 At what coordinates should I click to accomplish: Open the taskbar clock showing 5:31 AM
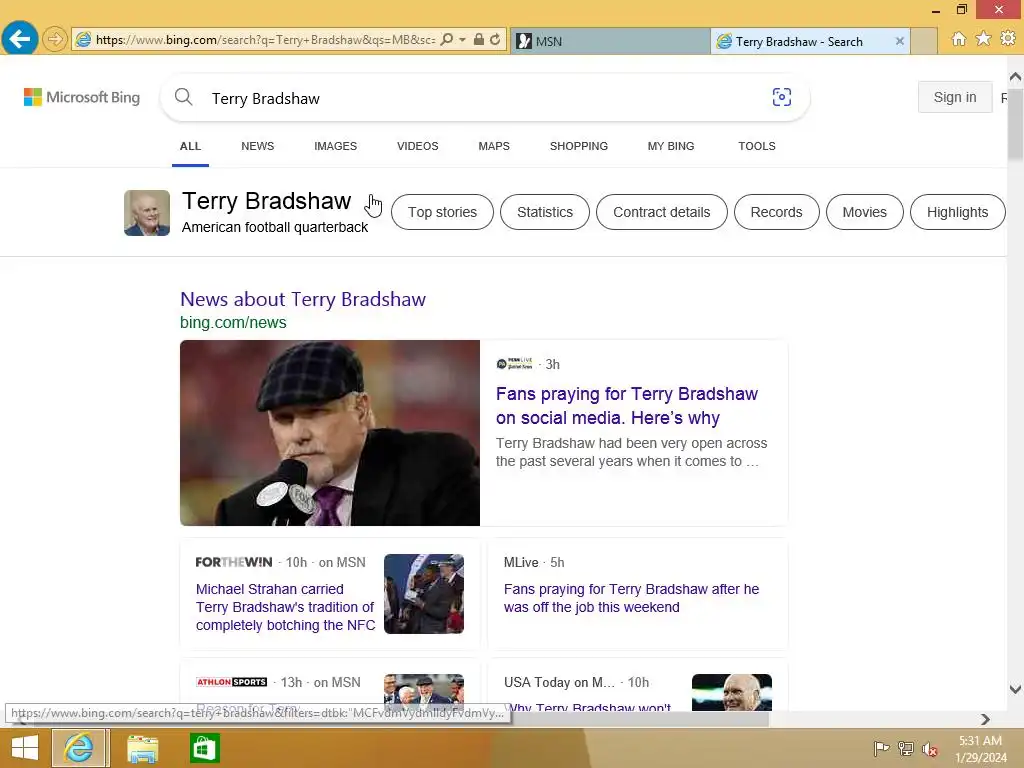coord(981,749)
